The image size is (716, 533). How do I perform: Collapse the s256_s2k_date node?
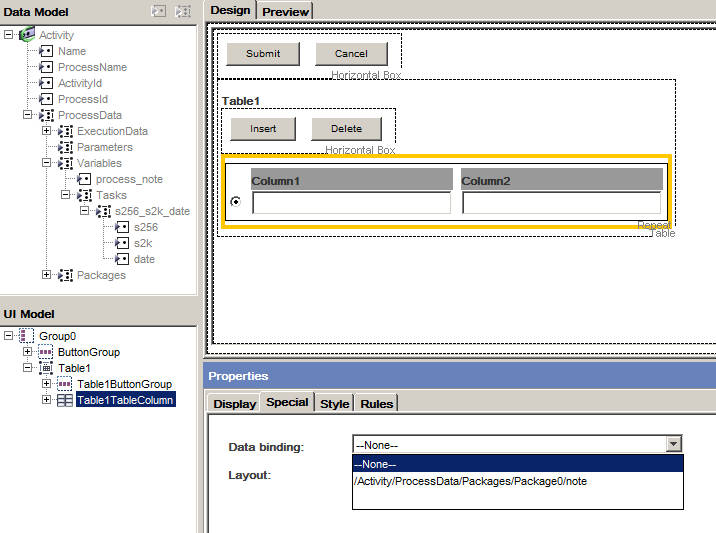click(x=84, y=211)
